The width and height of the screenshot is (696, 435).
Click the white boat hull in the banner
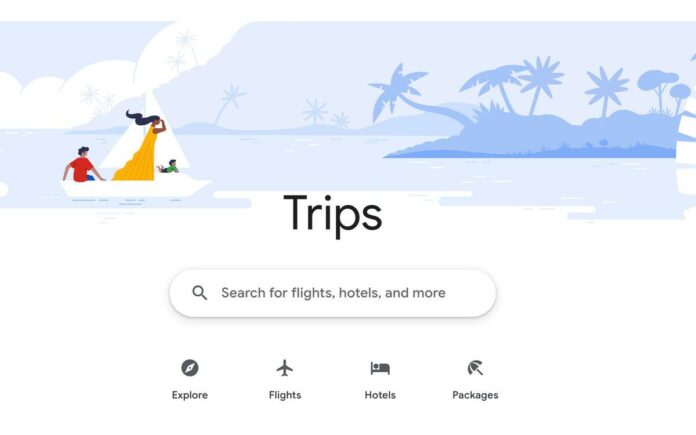[133, 188]
